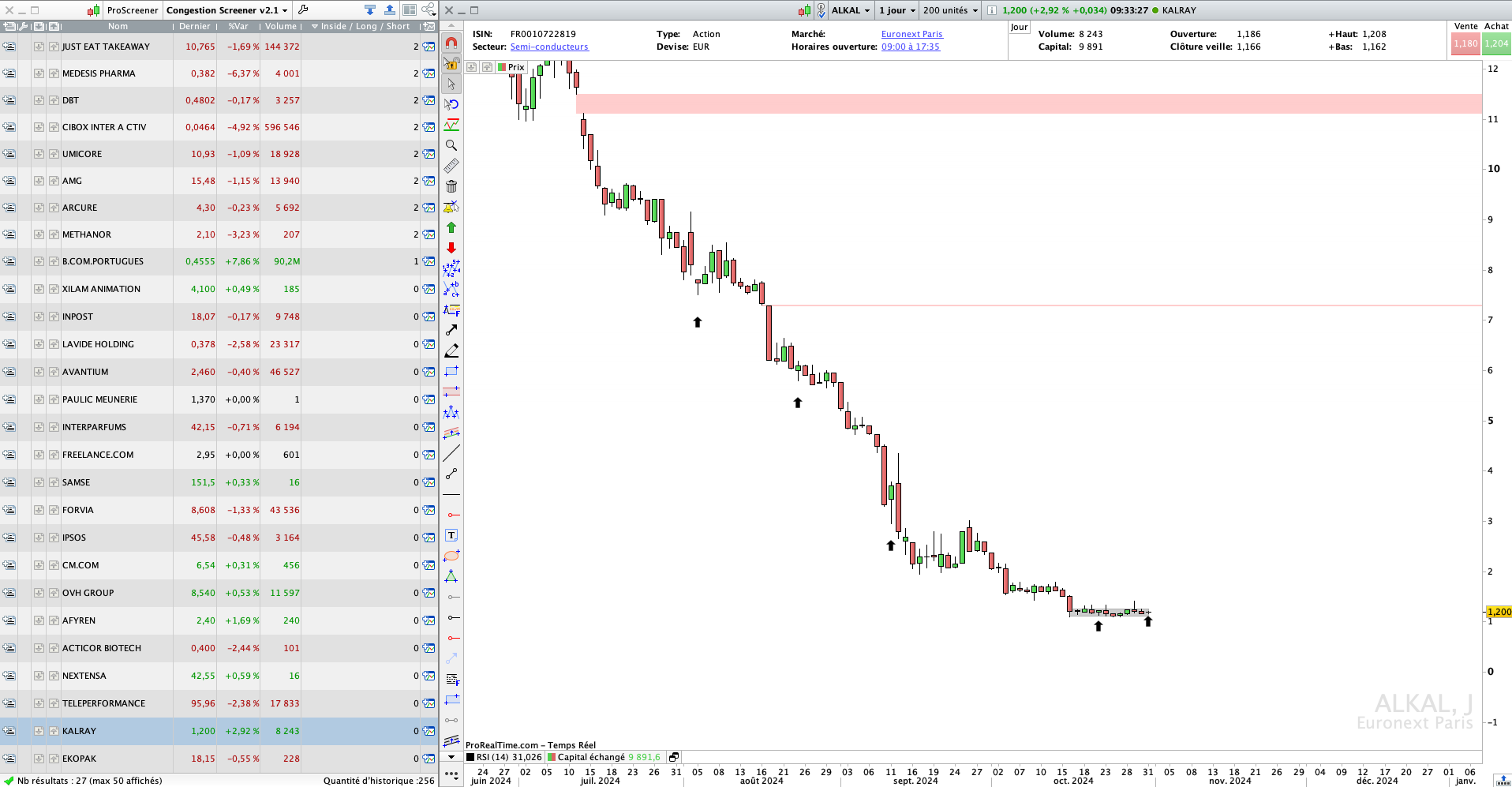Follow the Euronext Paris market link
The width and height of the screenshot is (1512, 787).
click(x=912, y=34)
